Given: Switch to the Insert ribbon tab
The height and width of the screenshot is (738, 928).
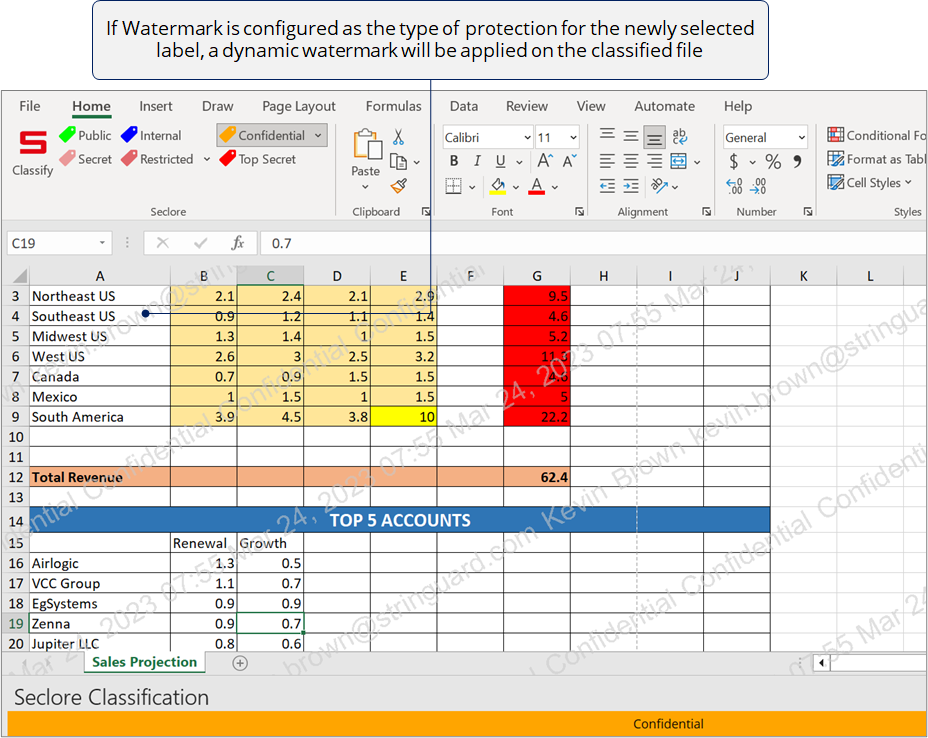Looking at the screenshot, I should [156, 106].
